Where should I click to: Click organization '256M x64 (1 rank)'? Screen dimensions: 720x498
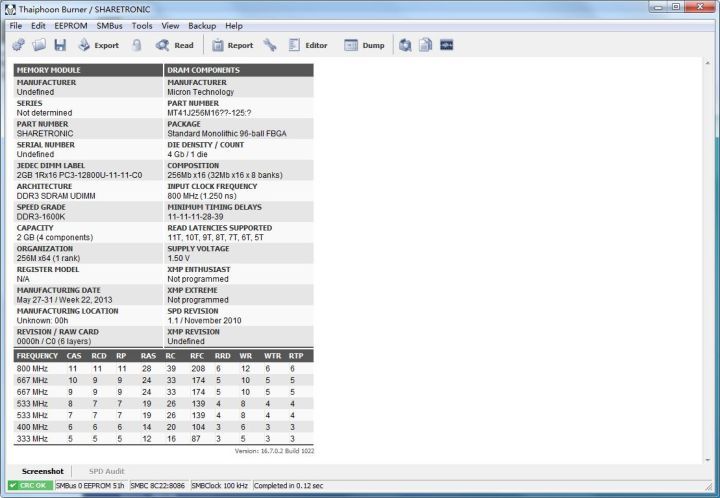[48, 258]
